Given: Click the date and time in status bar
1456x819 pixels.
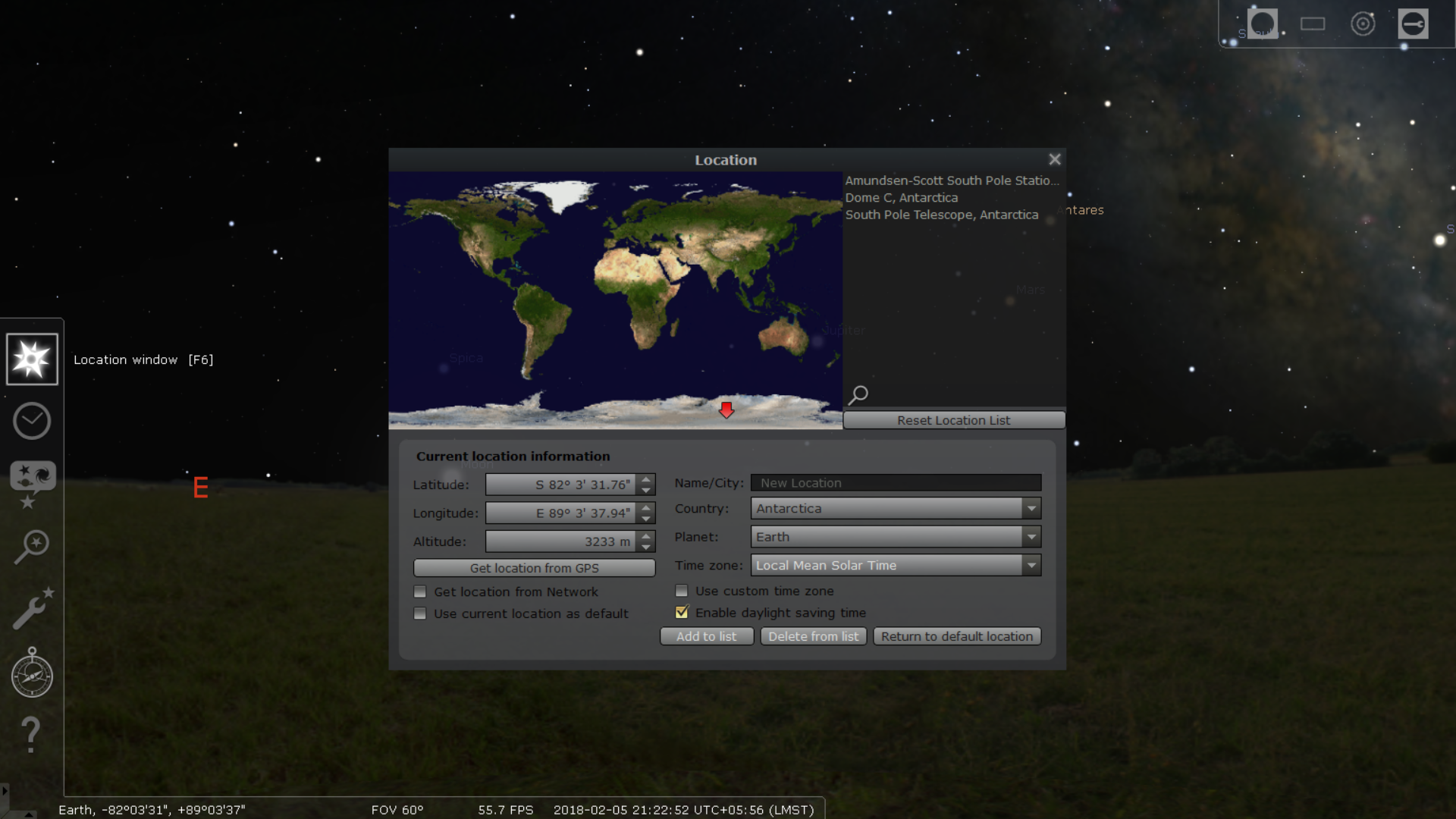Looking at the screenshot, I should click(684, 810).
